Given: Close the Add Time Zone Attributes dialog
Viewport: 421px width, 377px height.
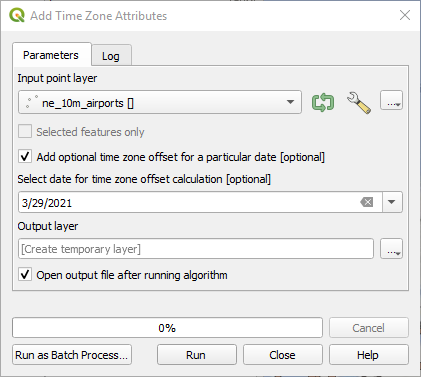Looking at the screenshot, I should click(x=405, y=15).
